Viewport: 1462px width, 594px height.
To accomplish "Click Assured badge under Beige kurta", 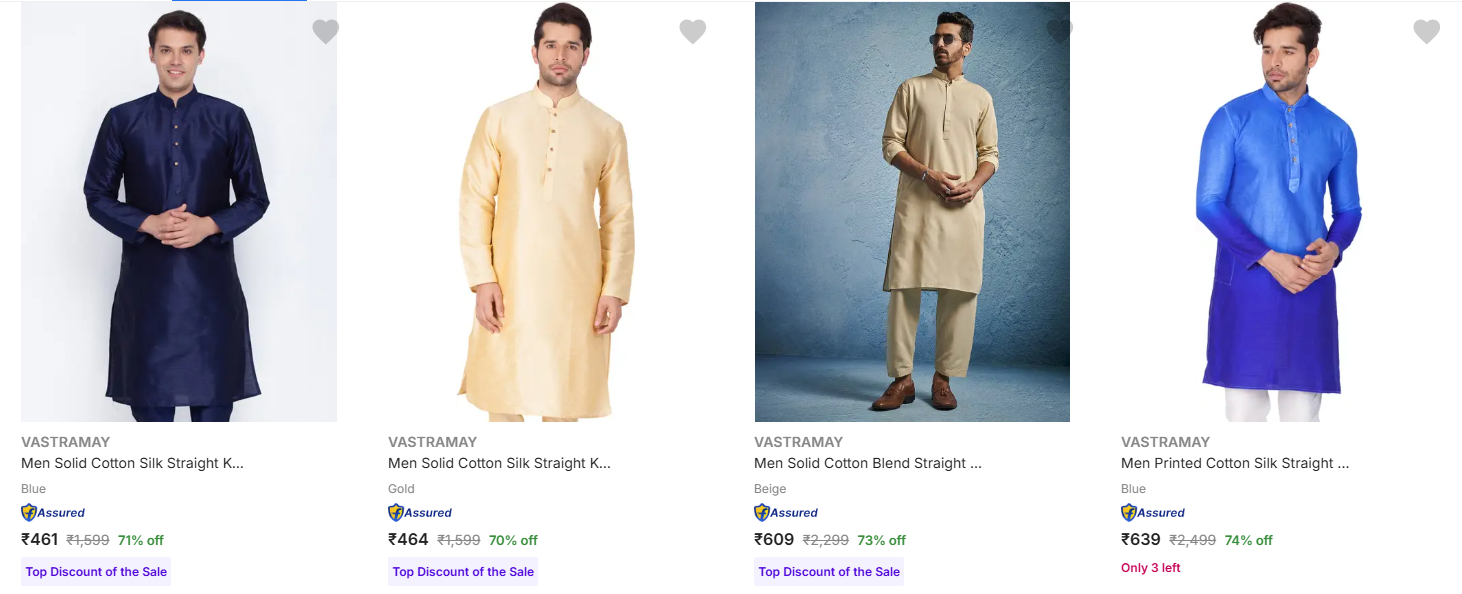I will point(787,513).
